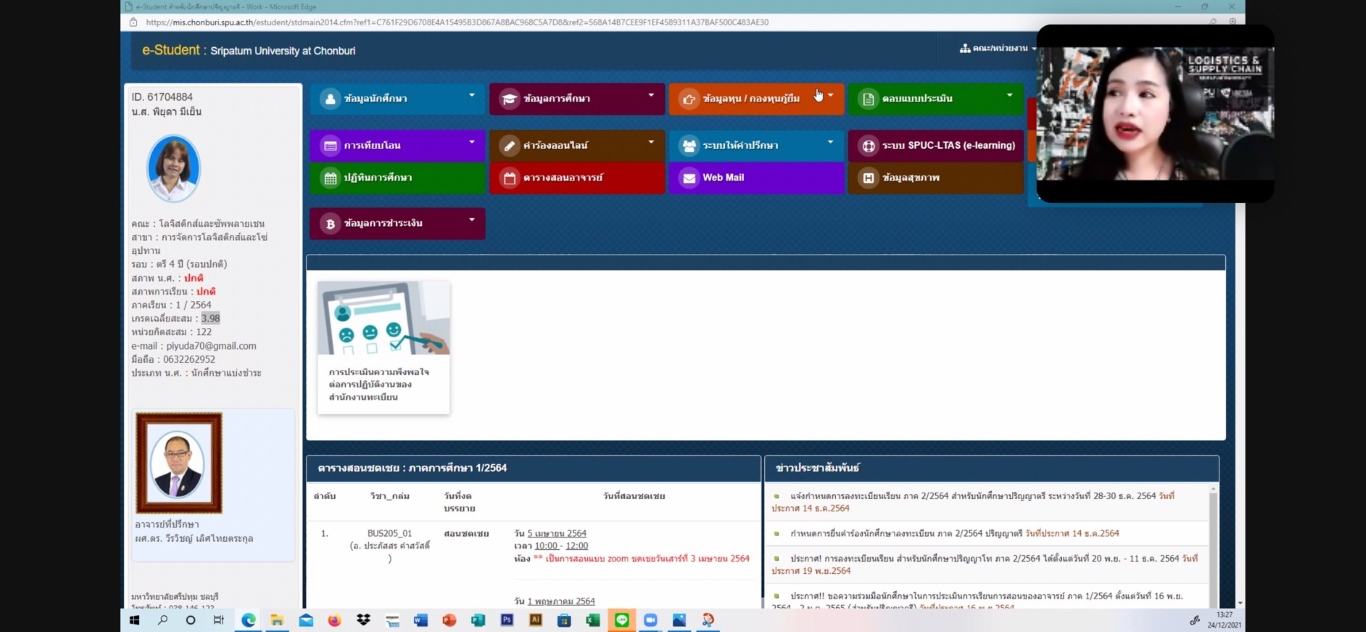The image size is (1366, 632).
Task: Click the 1 พฤษภาคม 2564 date link
Action: click(561, 601)
